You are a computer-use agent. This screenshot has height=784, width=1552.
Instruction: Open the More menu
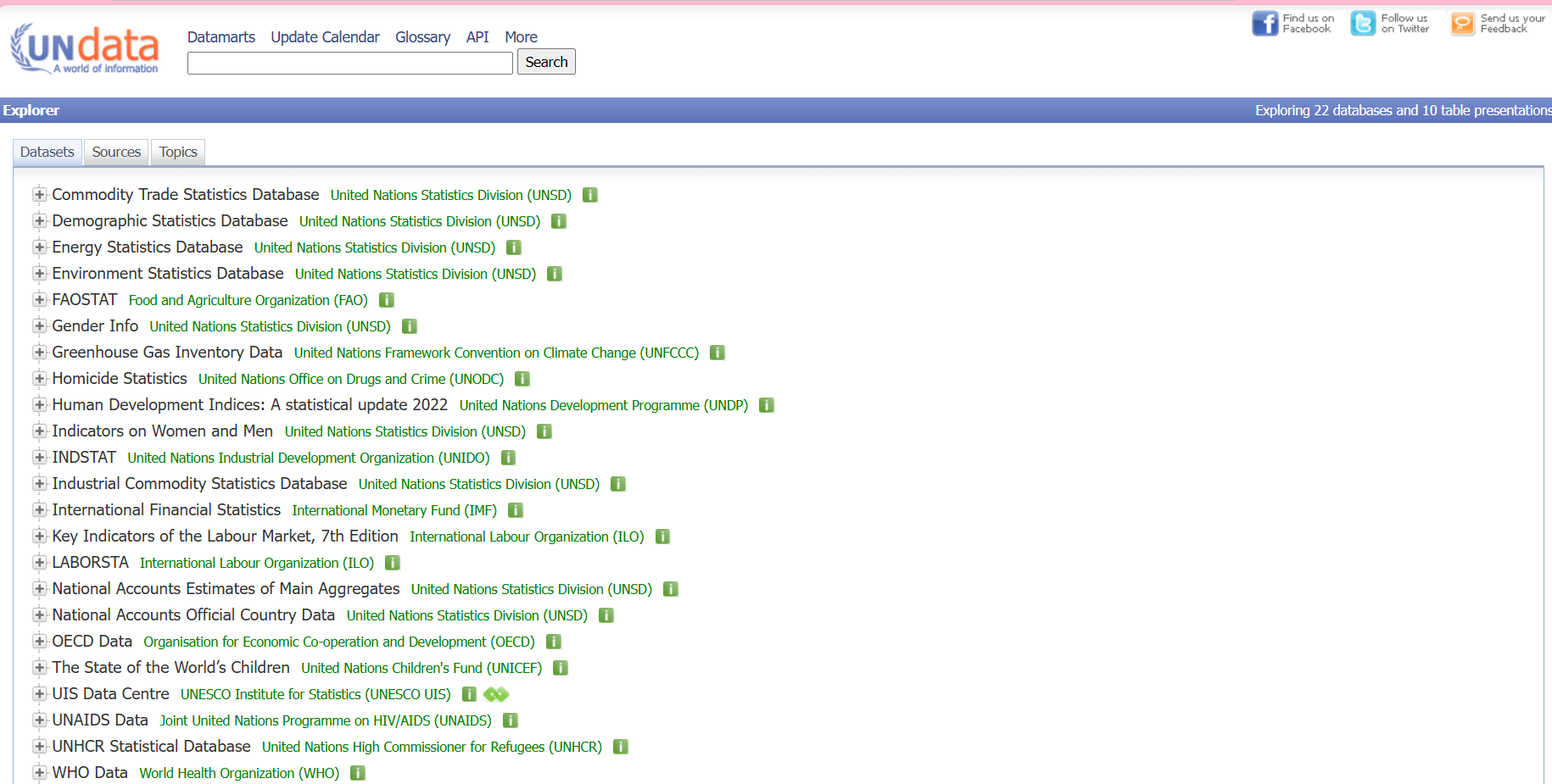click(521, 37)
